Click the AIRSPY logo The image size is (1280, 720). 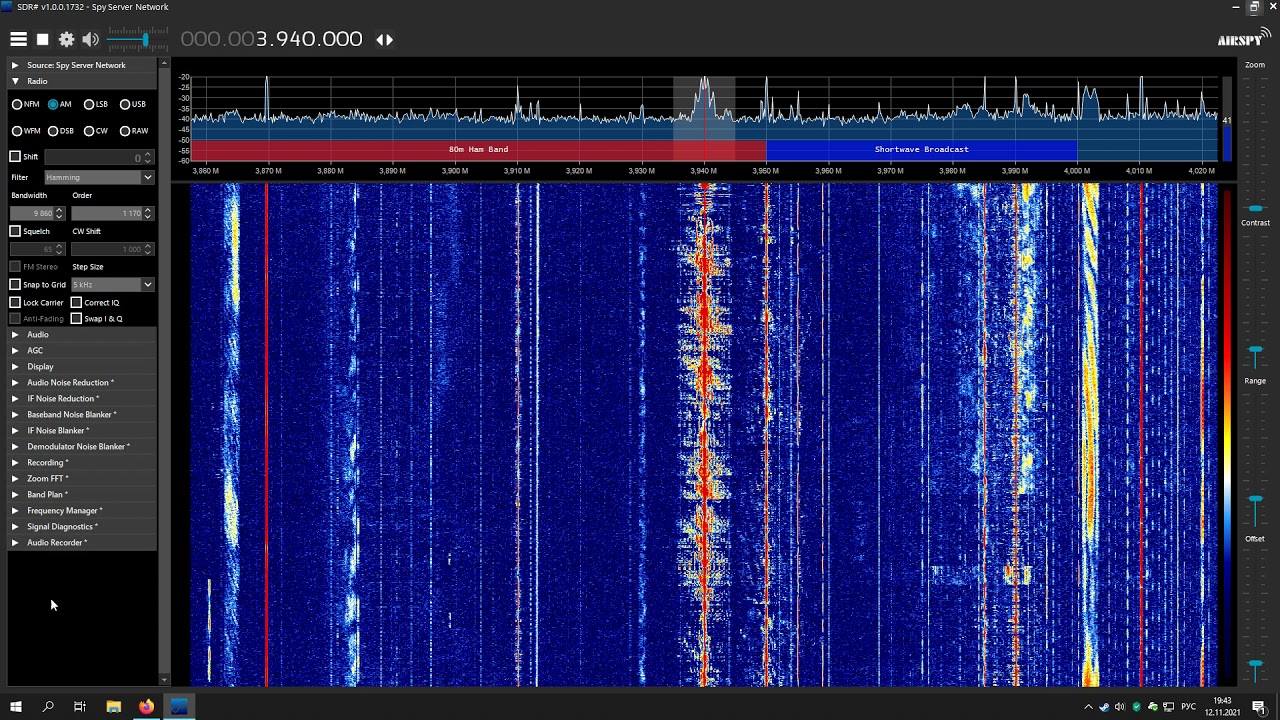pos(1243,38)
